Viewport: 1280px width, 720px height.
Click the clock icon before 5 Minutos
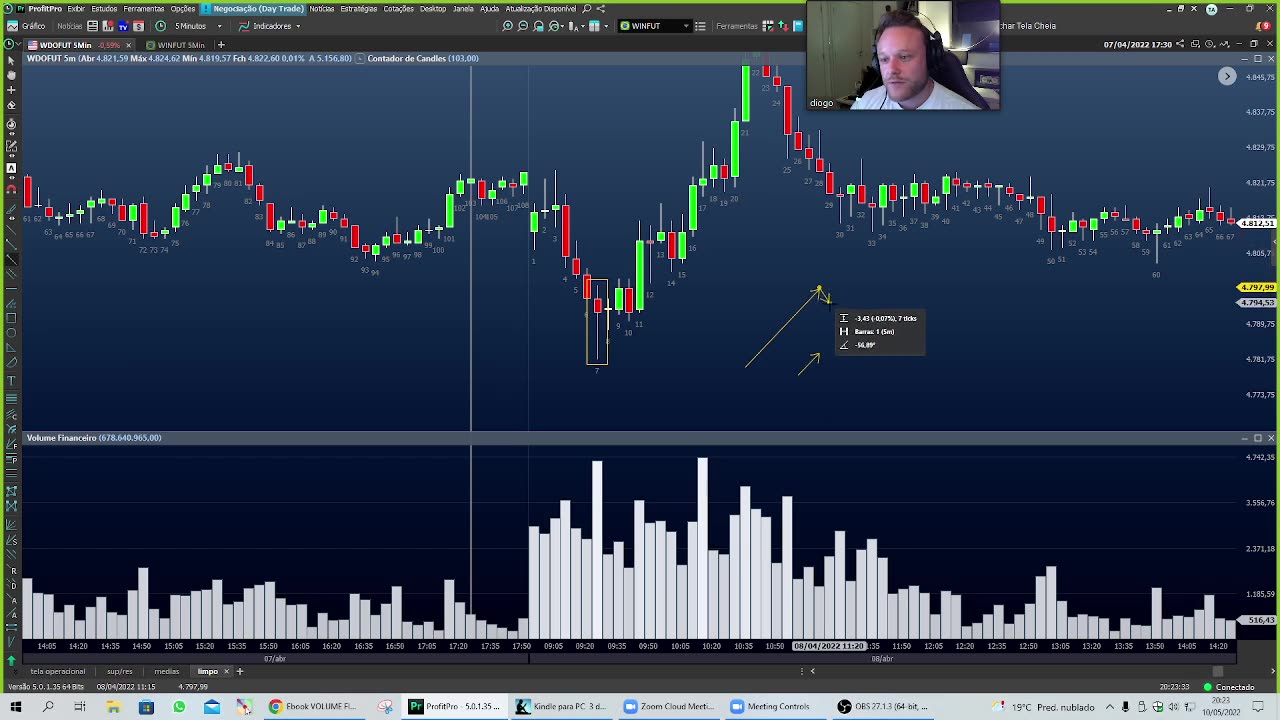161,26
